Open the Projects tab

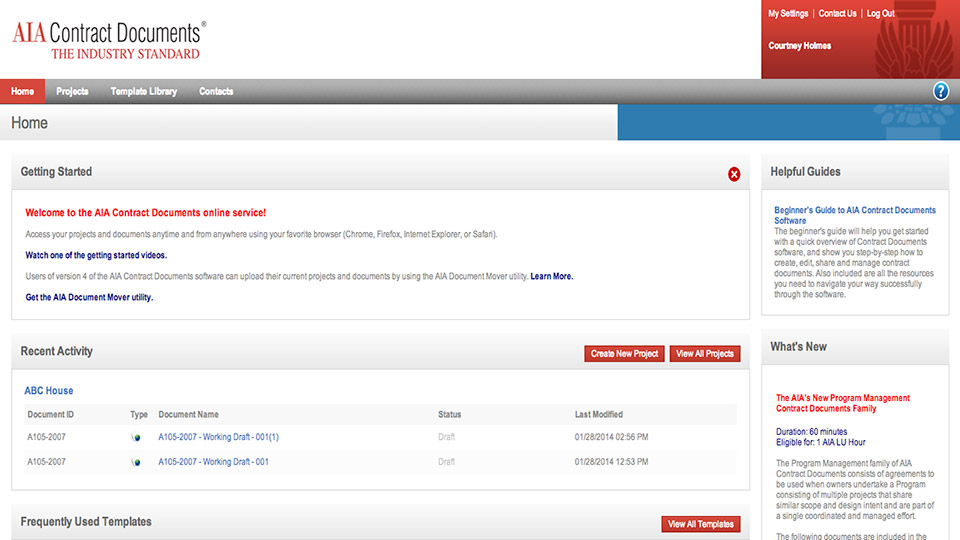click(72, 91)
